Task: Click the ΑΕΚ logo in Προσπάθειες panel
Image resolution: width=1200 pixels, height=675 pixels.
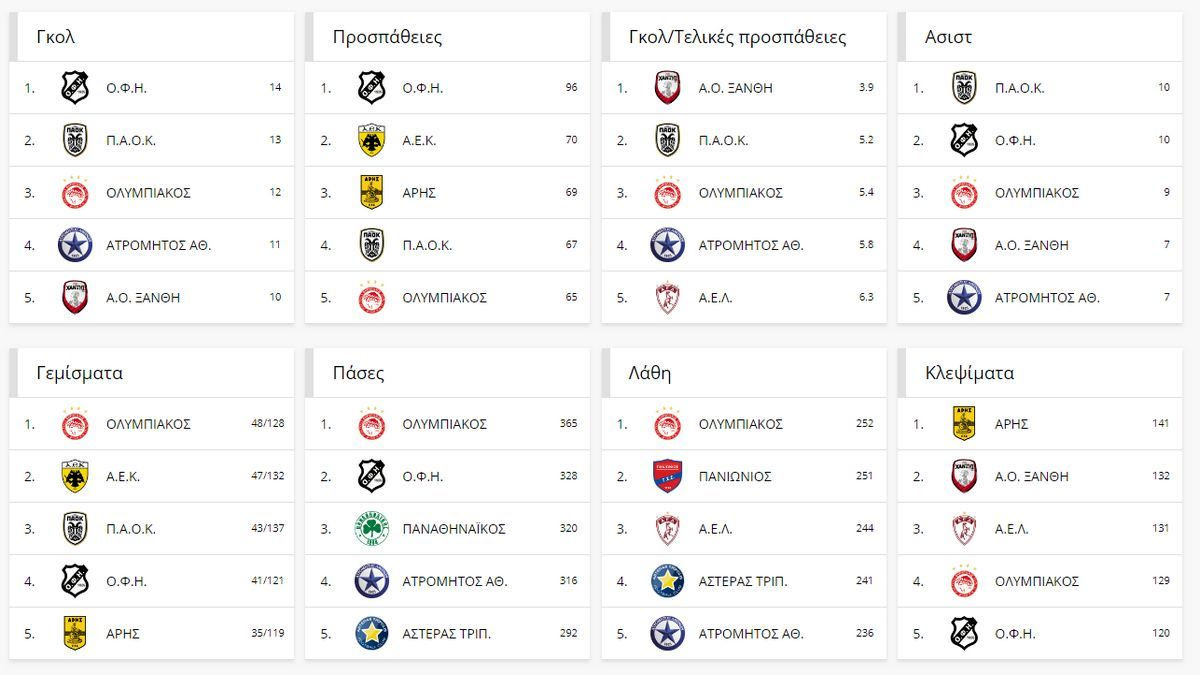Action: coord(371,140)
